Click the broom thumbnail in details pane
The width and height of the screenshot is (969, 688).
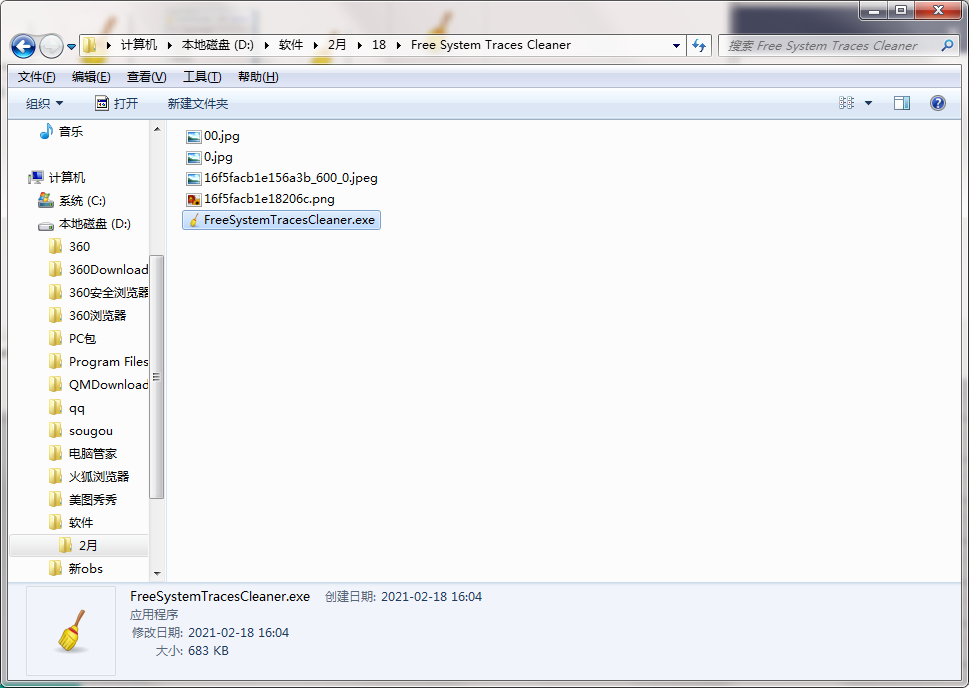point(71,631)
